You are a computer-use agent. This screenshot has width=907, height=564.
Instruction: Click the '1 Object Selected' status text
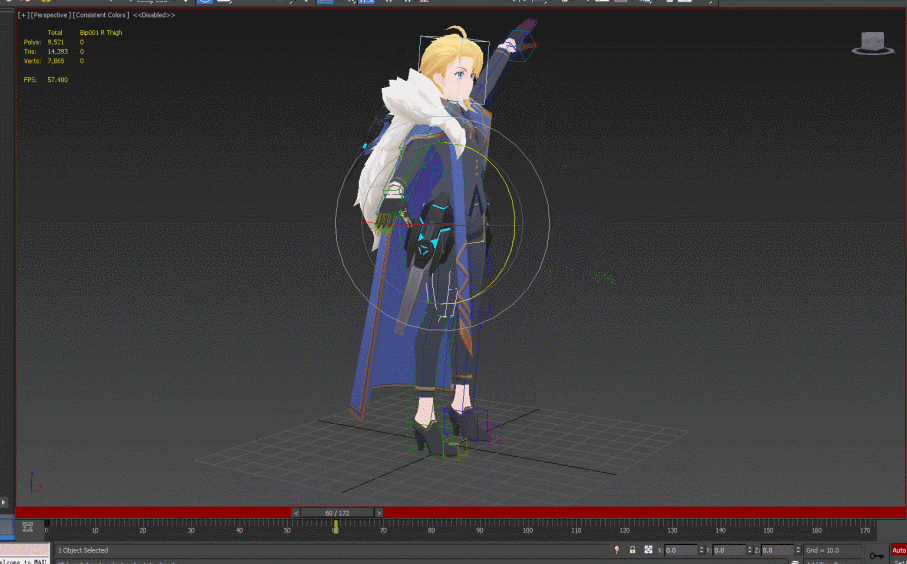(x=83, y=550)
